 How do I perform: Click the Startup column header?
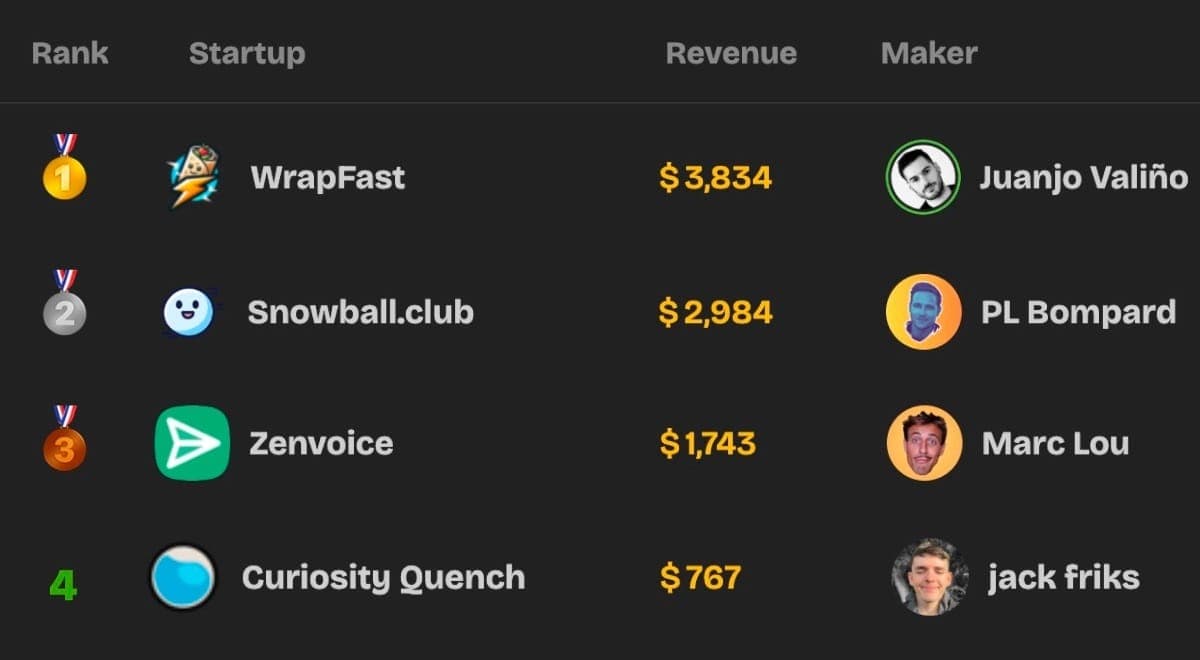[247, 53]
